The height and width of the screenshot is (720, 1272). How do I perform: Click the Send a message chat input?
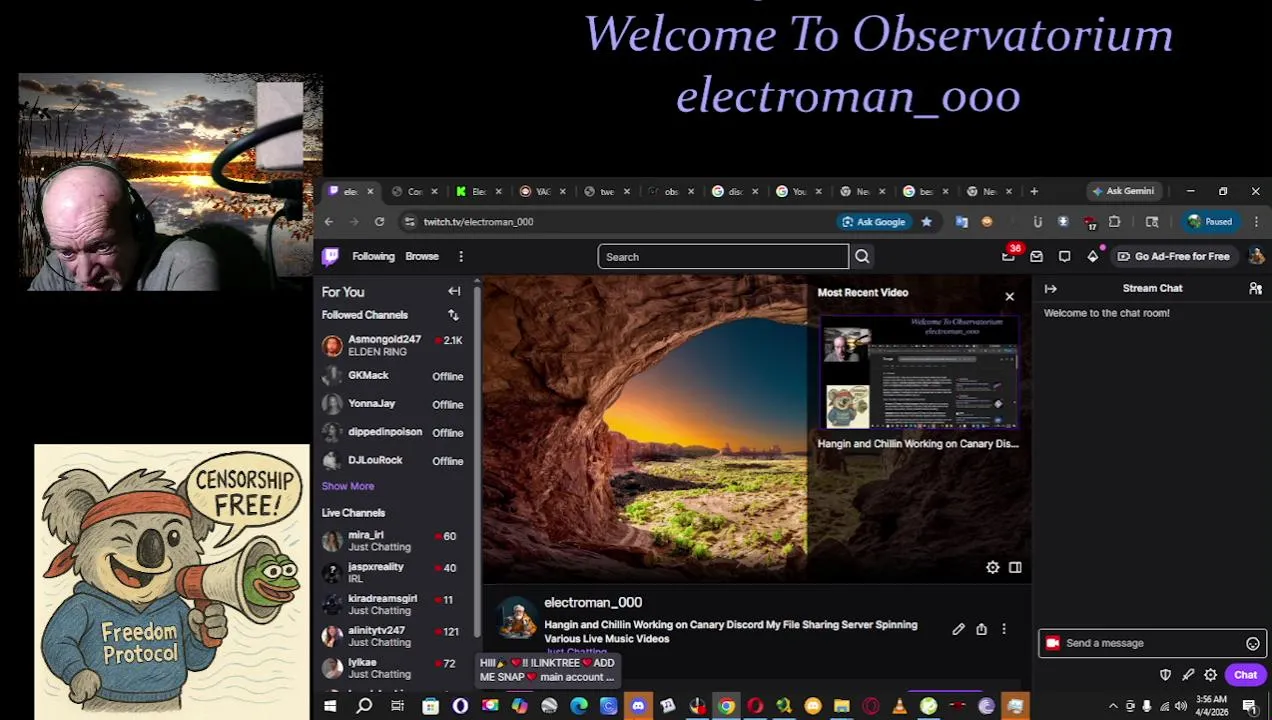click(x=1153, y=644)
